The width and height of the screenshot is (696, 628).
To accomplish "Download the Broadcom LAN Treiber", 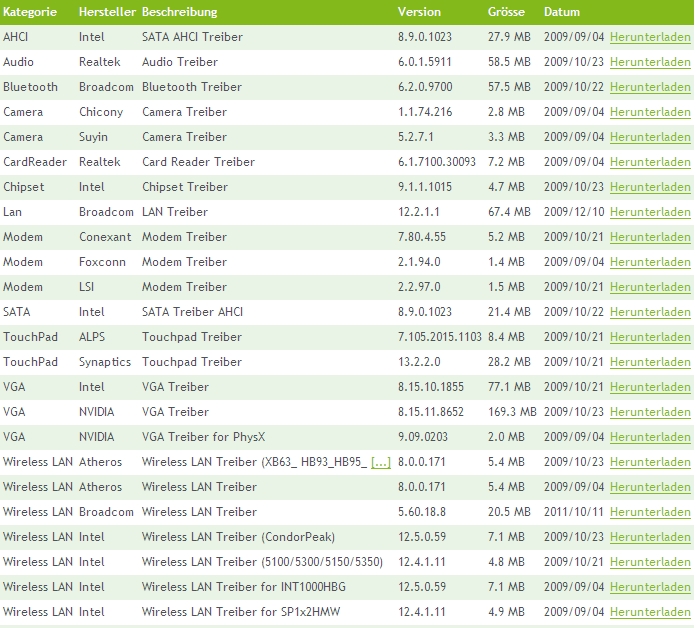I will coord(650,212).
